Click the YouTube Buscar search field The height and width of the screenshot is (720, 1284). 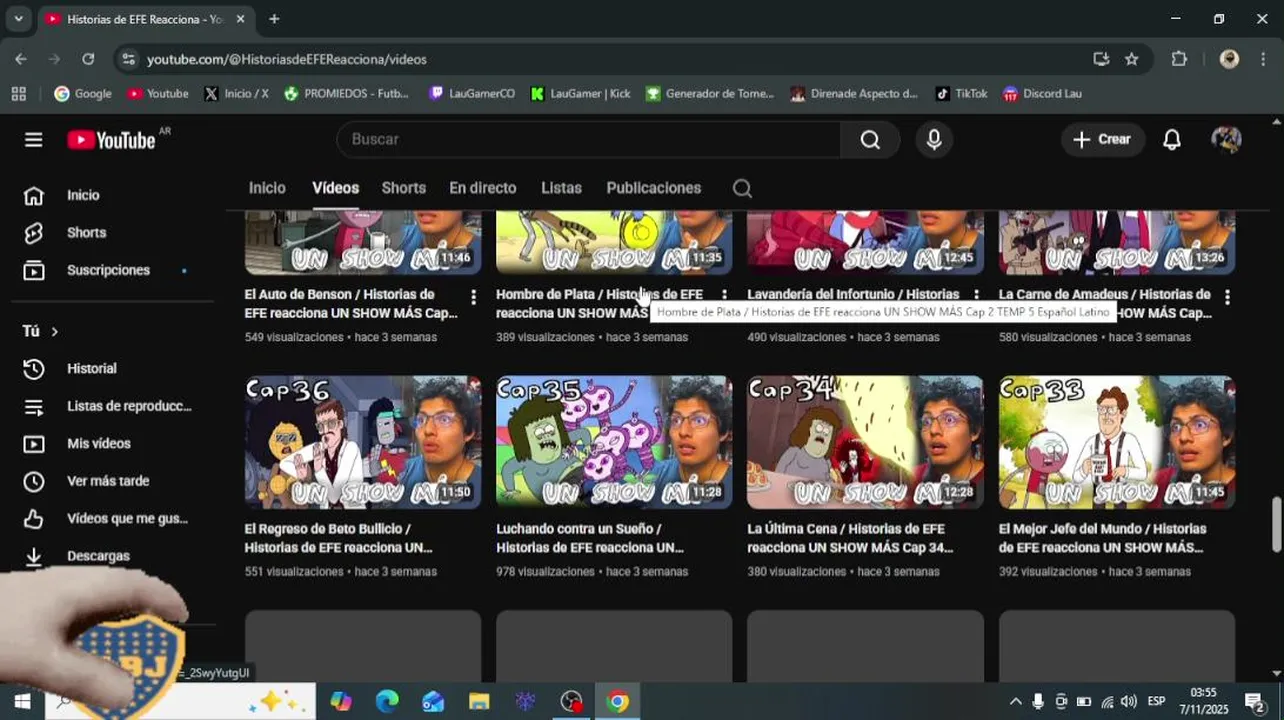[589, 140]
